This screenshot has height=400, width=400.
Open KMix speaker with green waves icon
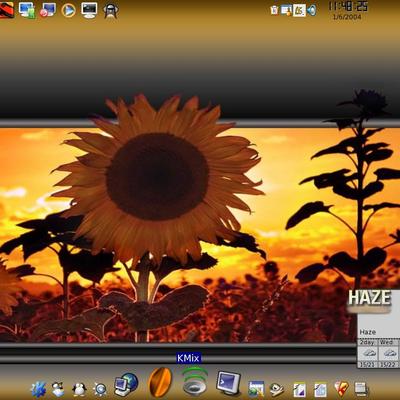tap(195, 381)
